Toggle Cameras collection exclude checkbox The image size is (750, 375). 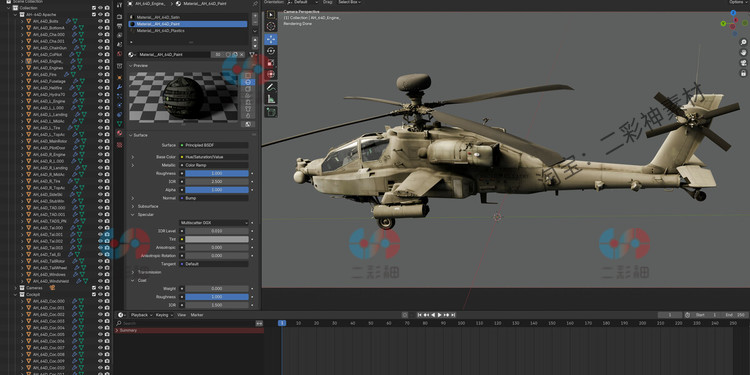(x=94, y=288)
